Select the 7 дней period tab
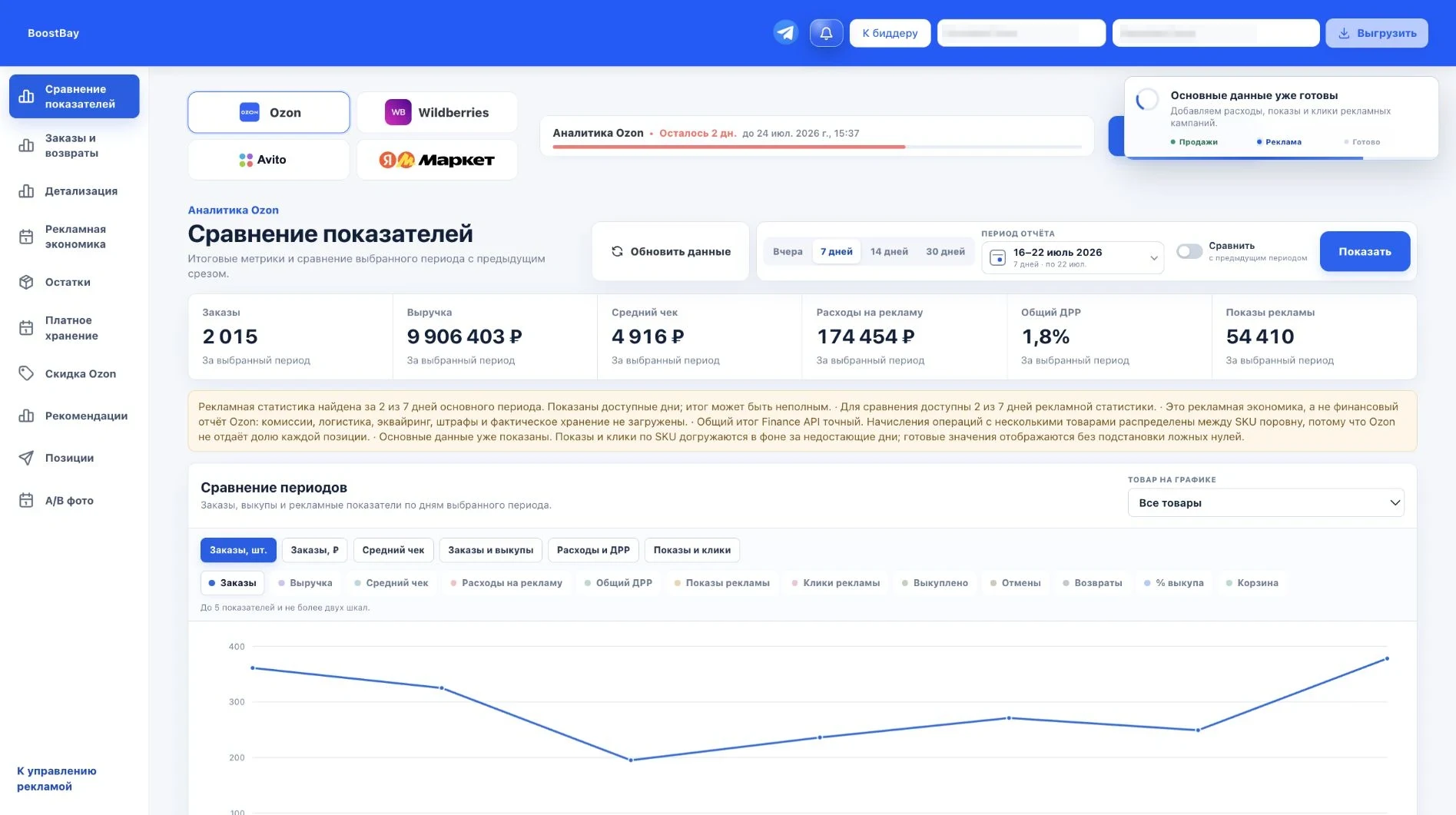The height and width of the screenshot is (815, 1456). coord(836,251)
